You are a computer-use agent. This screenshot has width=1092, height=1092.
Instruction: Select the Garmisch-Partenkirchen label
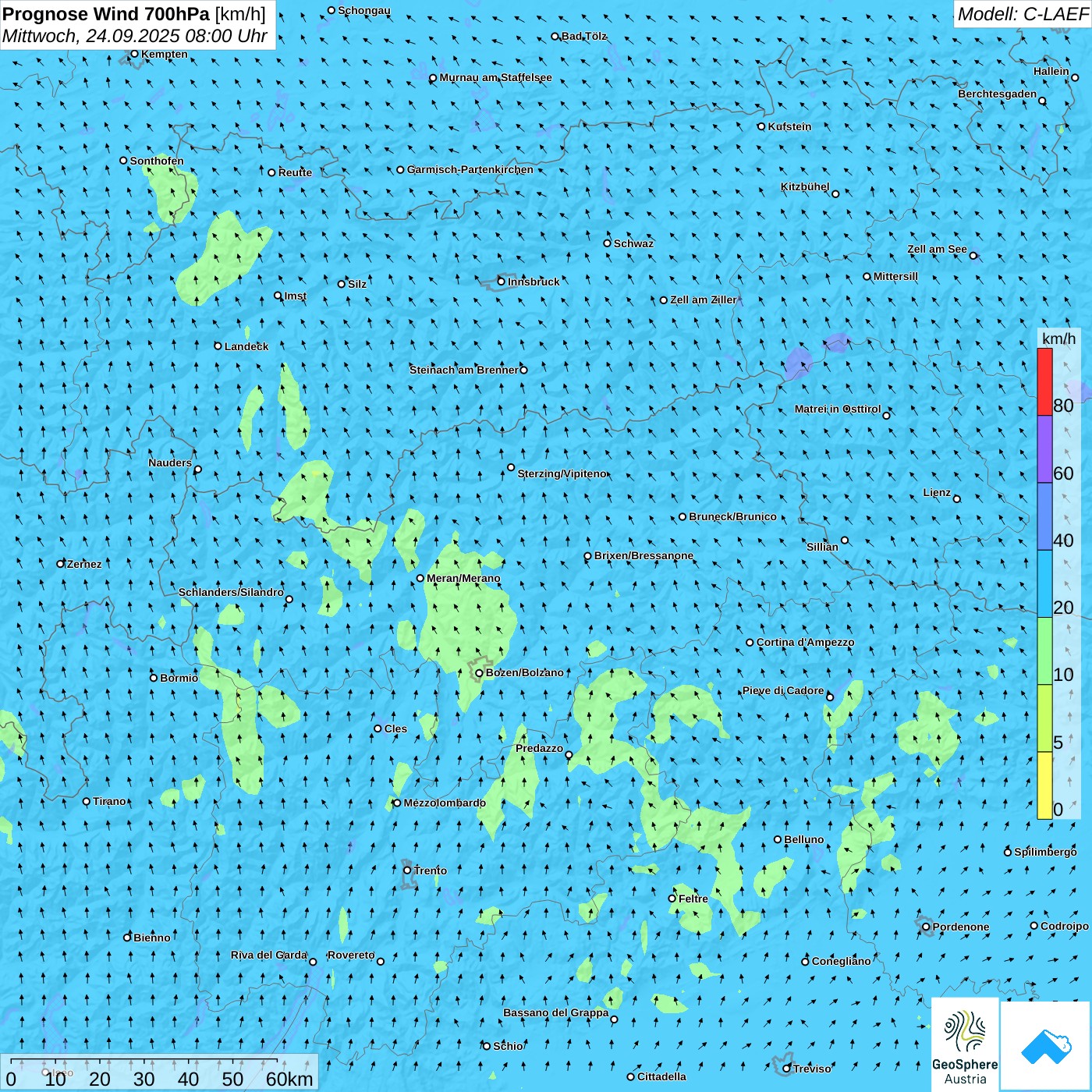tap(470, 169)
